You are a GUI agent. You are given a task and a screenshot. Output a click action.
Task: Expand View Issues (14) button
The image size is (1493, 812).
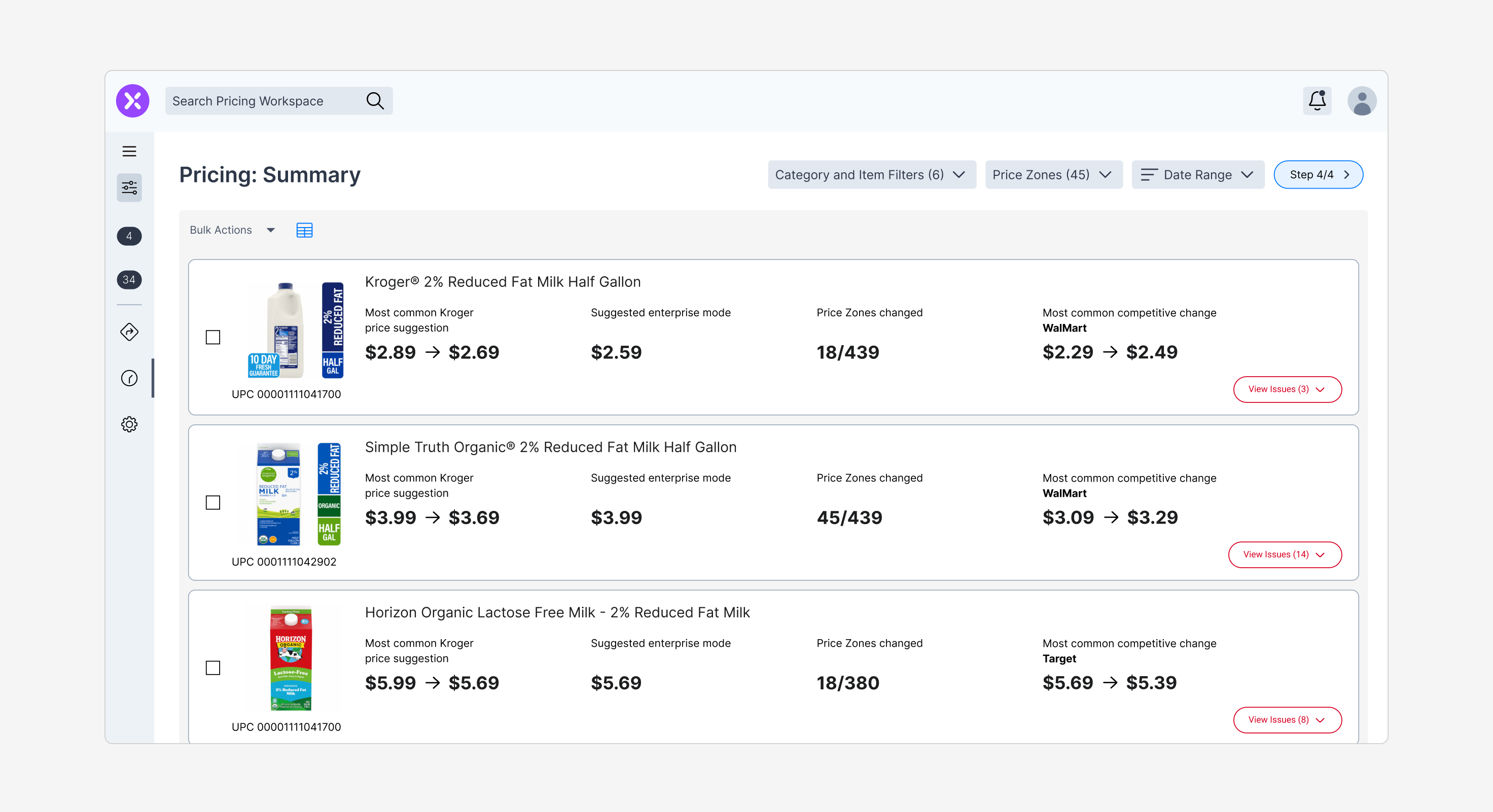pyautogui.click(x=1285, y=555)
